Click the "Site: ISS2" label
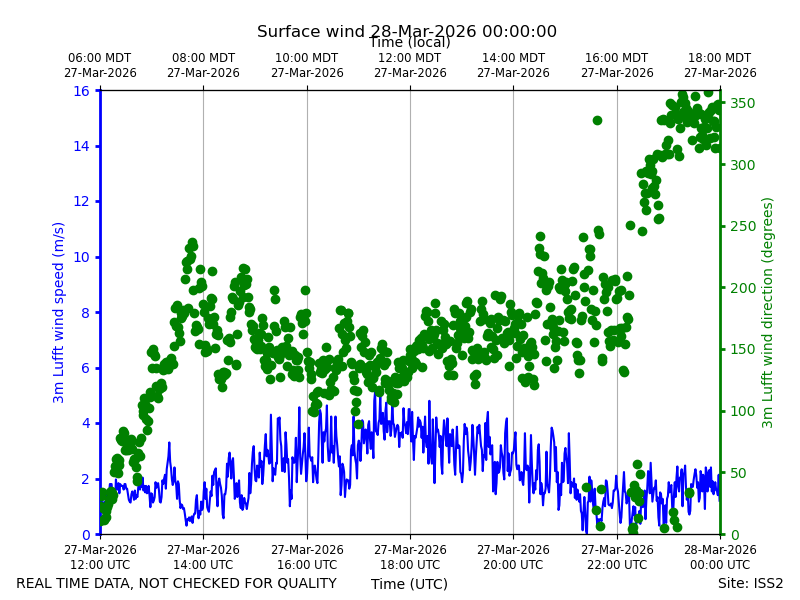The width and height of the screenshot is (800, 600). (750, 583)
